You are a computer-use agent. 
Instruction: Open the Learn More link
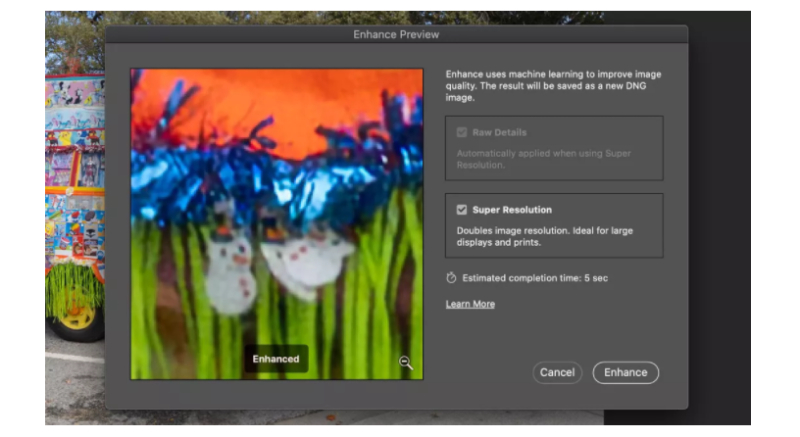pos(469,304)
